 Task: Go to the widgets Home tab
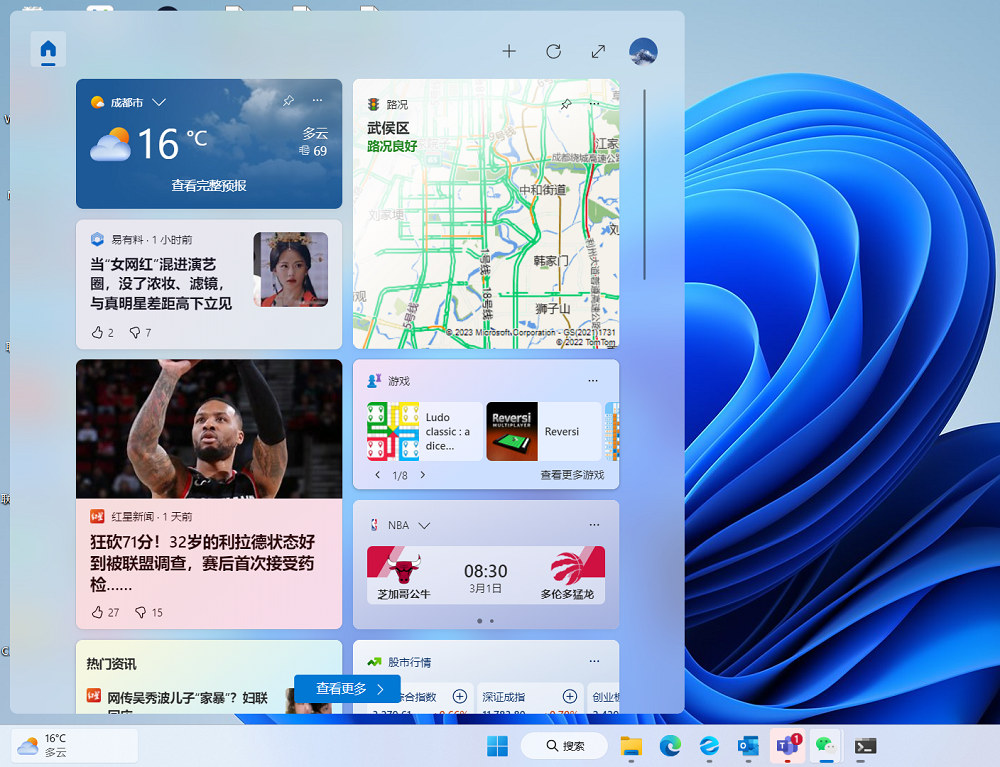click(48, 49)
